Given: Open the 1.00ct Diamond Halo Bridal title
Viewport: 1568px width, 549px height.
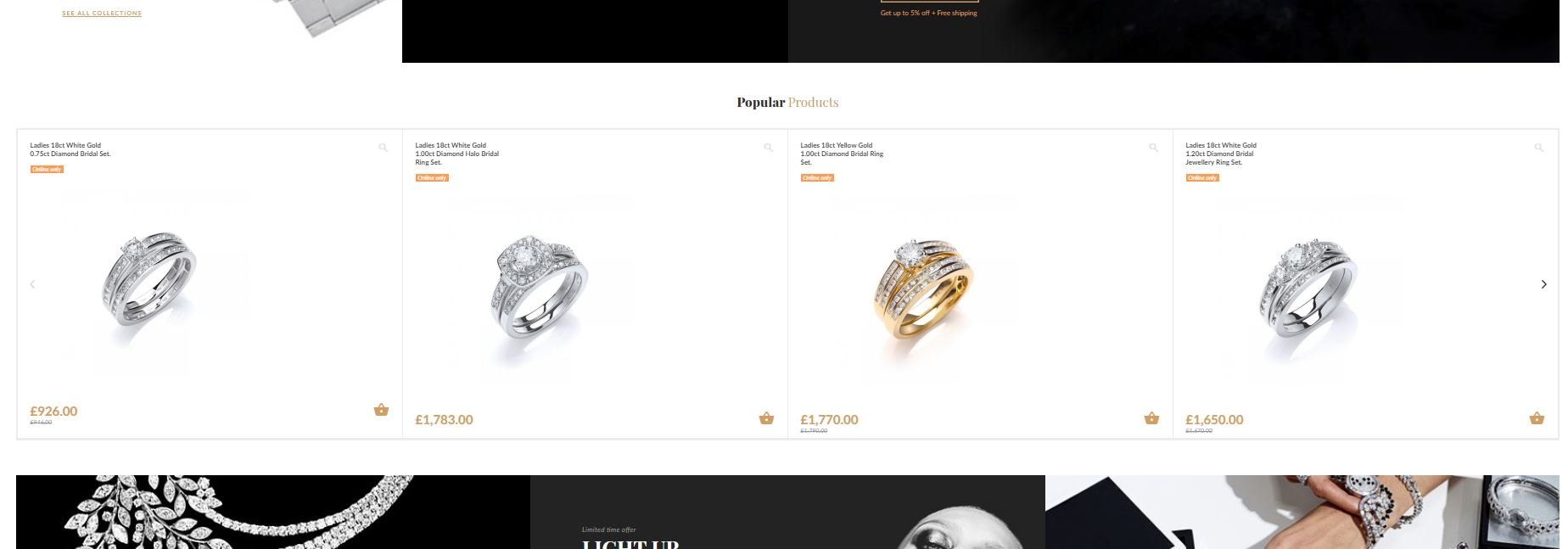Looking at the screenshot, I should (457, 154).
